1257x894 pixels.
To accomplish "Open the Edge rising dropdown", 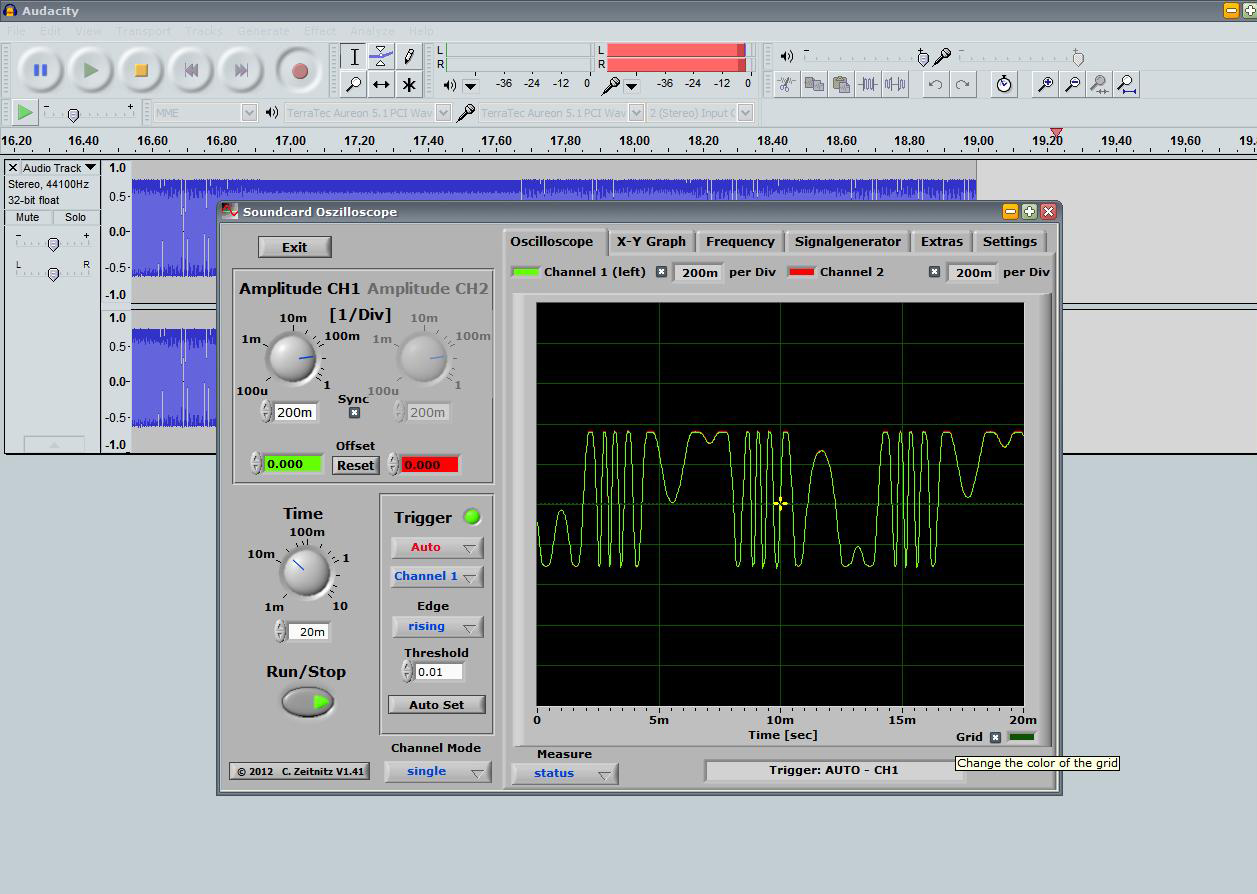I will [437, 627].
